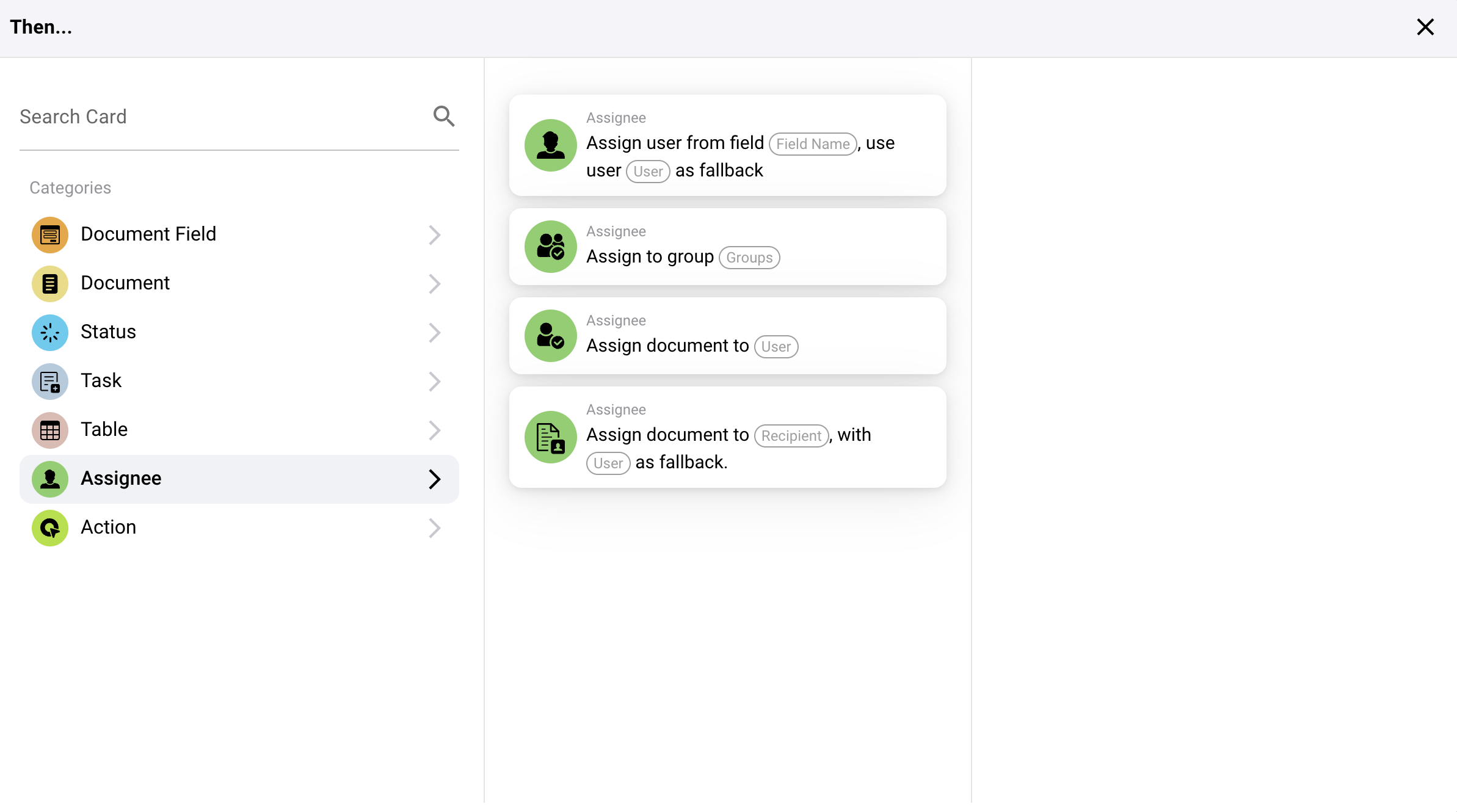Viewport: 1457px width, 812px height.
Task: Select the Task category label
Action: [x=101, y=381]
